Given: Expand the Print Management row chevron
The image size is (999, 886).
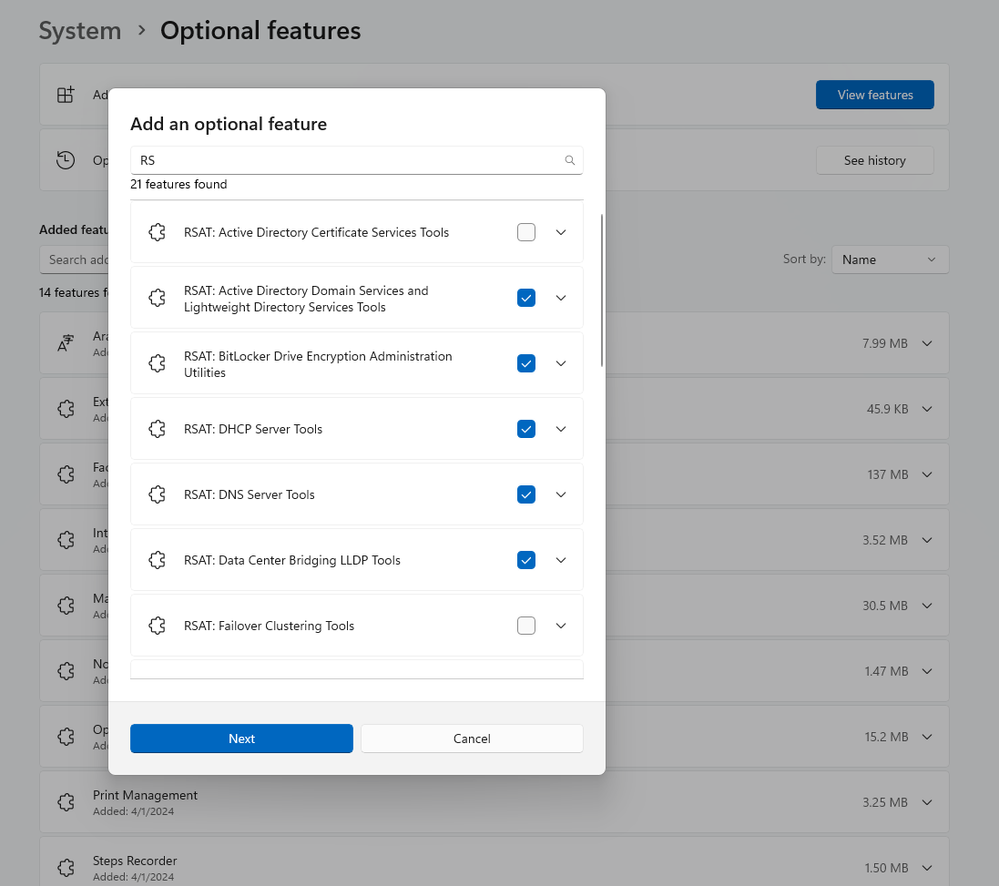Looking at the screenshot, I should point(927,803).
